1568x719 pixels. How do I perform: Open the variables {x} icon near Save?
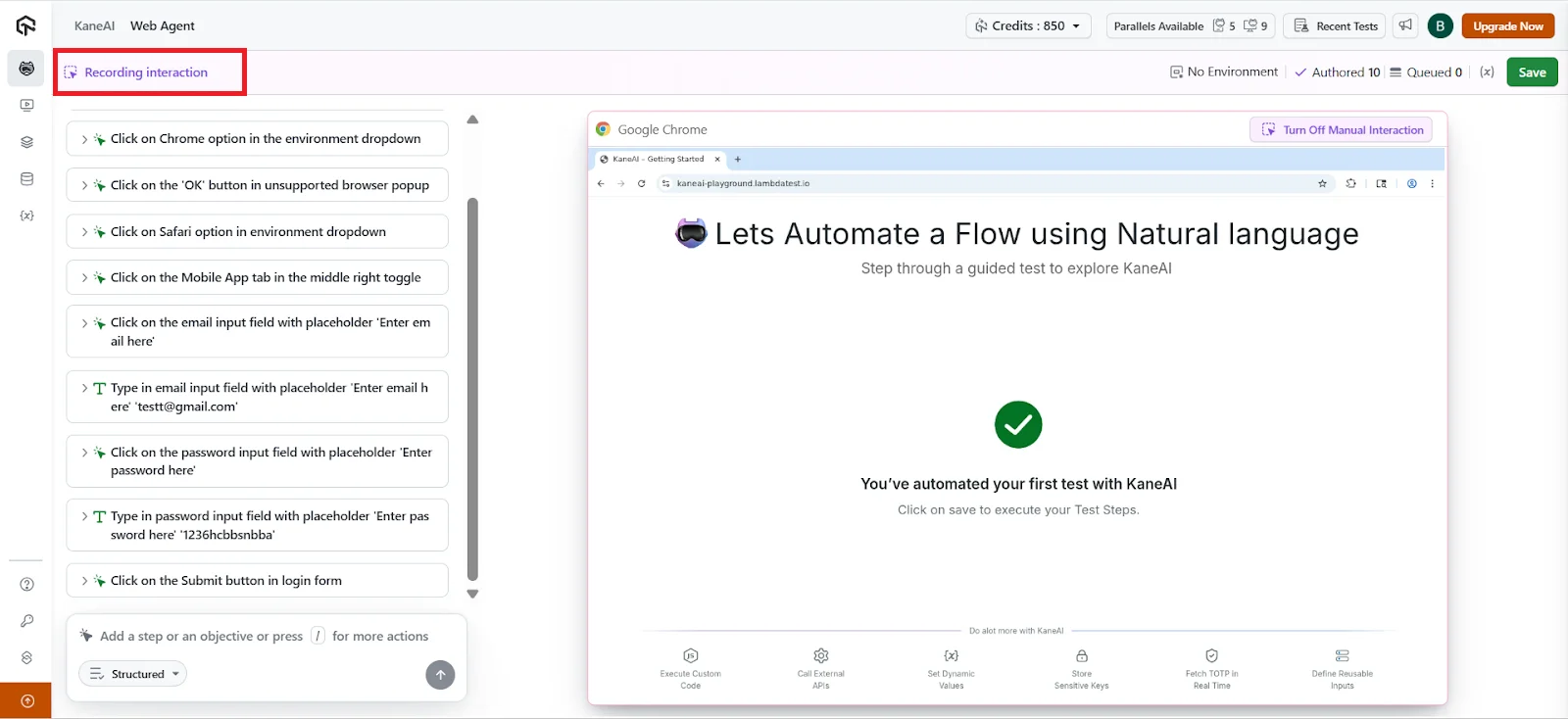coord(1487,72)
